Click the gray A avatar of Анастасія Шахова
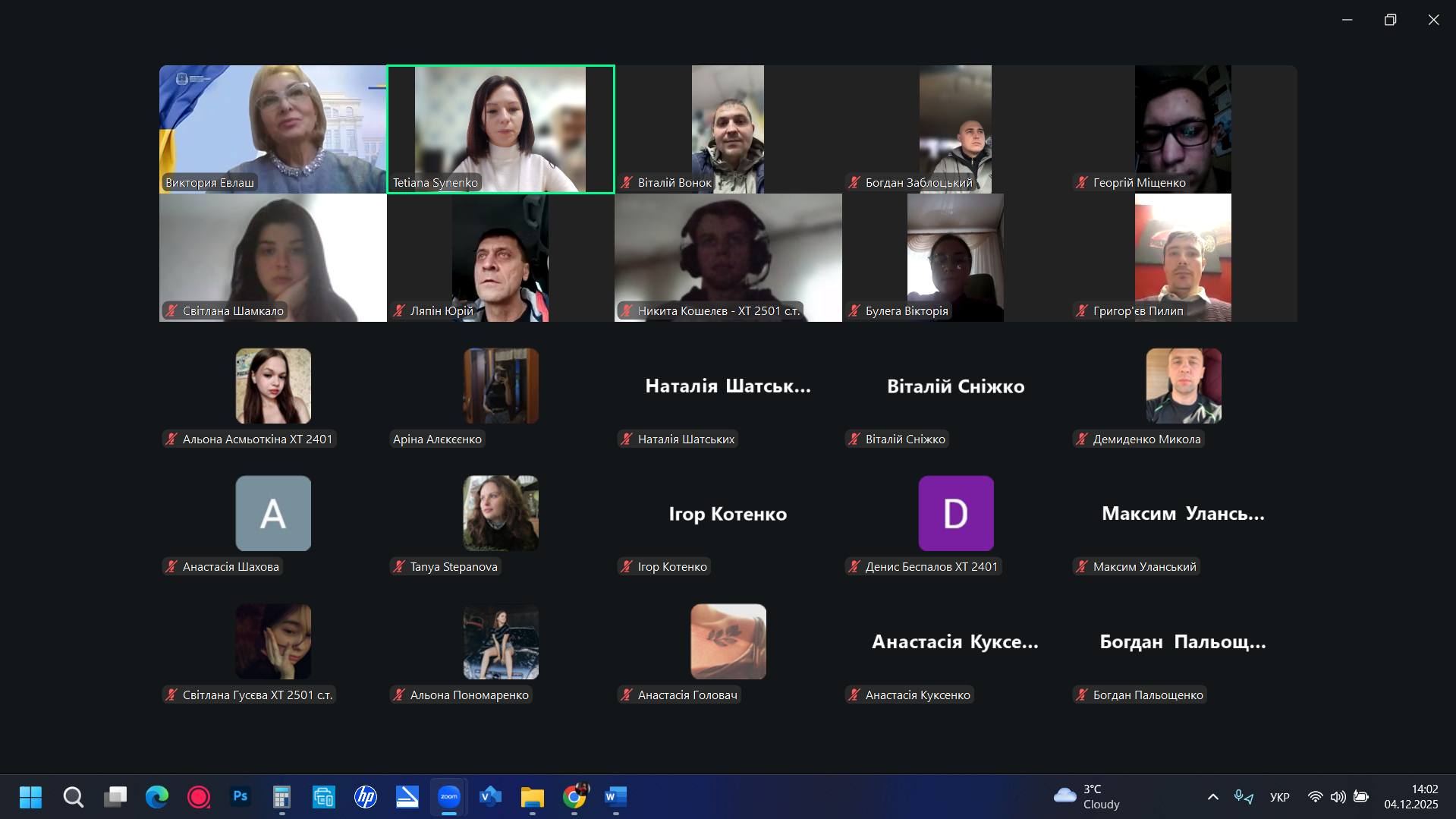1456x819 pixels. point(273,513)
